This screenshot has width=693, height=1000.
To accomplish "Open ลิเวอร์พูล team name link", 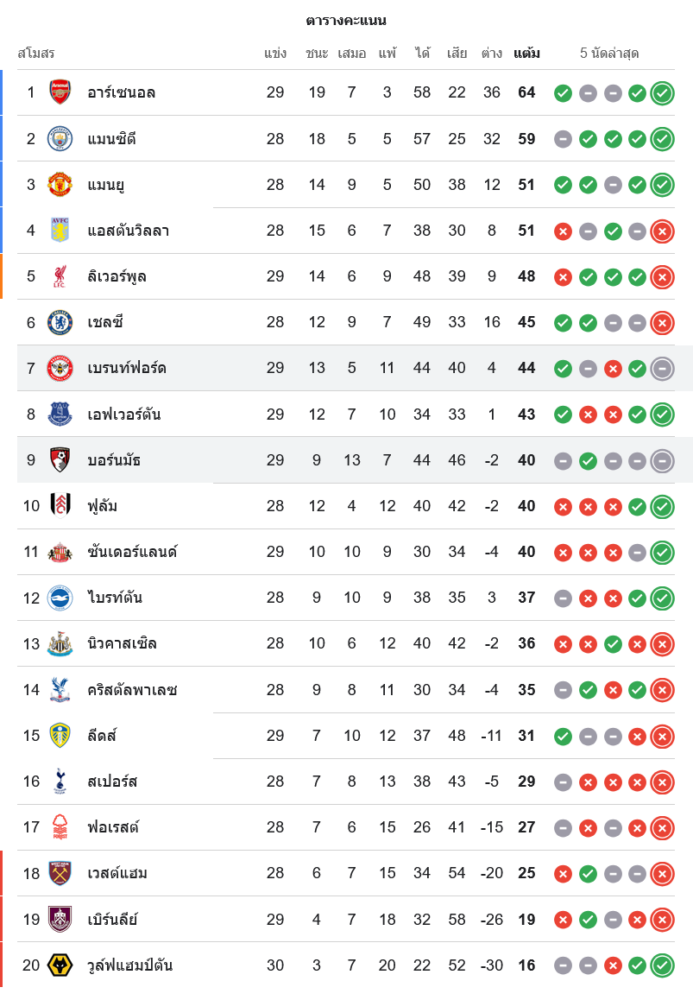I will coord(117,277).
